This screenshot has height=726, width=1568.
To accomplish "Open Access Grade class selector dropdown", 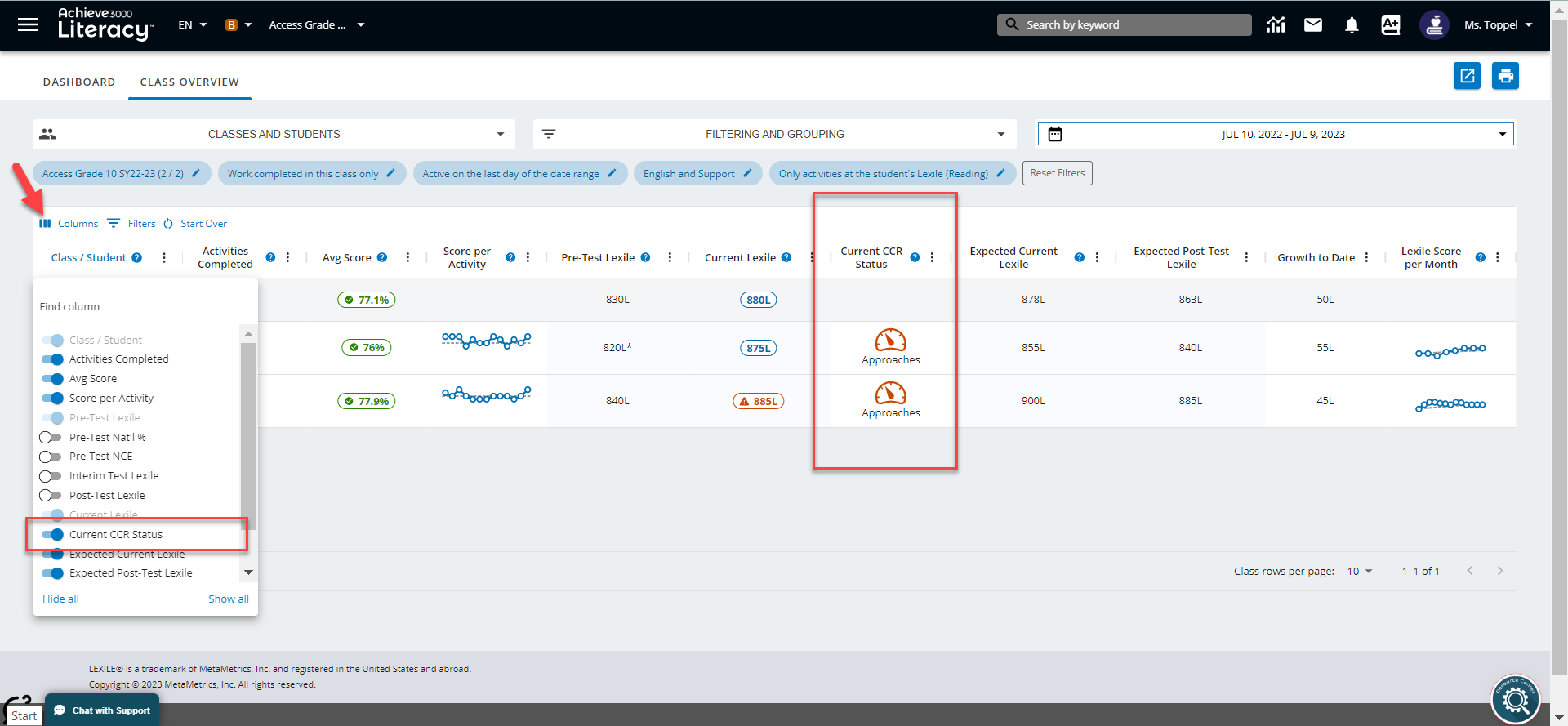I will coord(317,25).
